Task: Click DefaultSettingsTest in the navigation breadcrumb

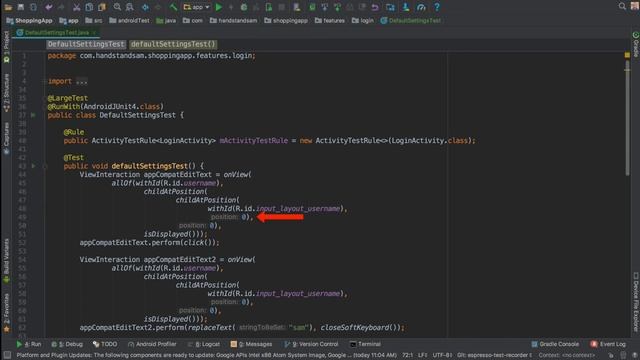Action: pos(410,20)
